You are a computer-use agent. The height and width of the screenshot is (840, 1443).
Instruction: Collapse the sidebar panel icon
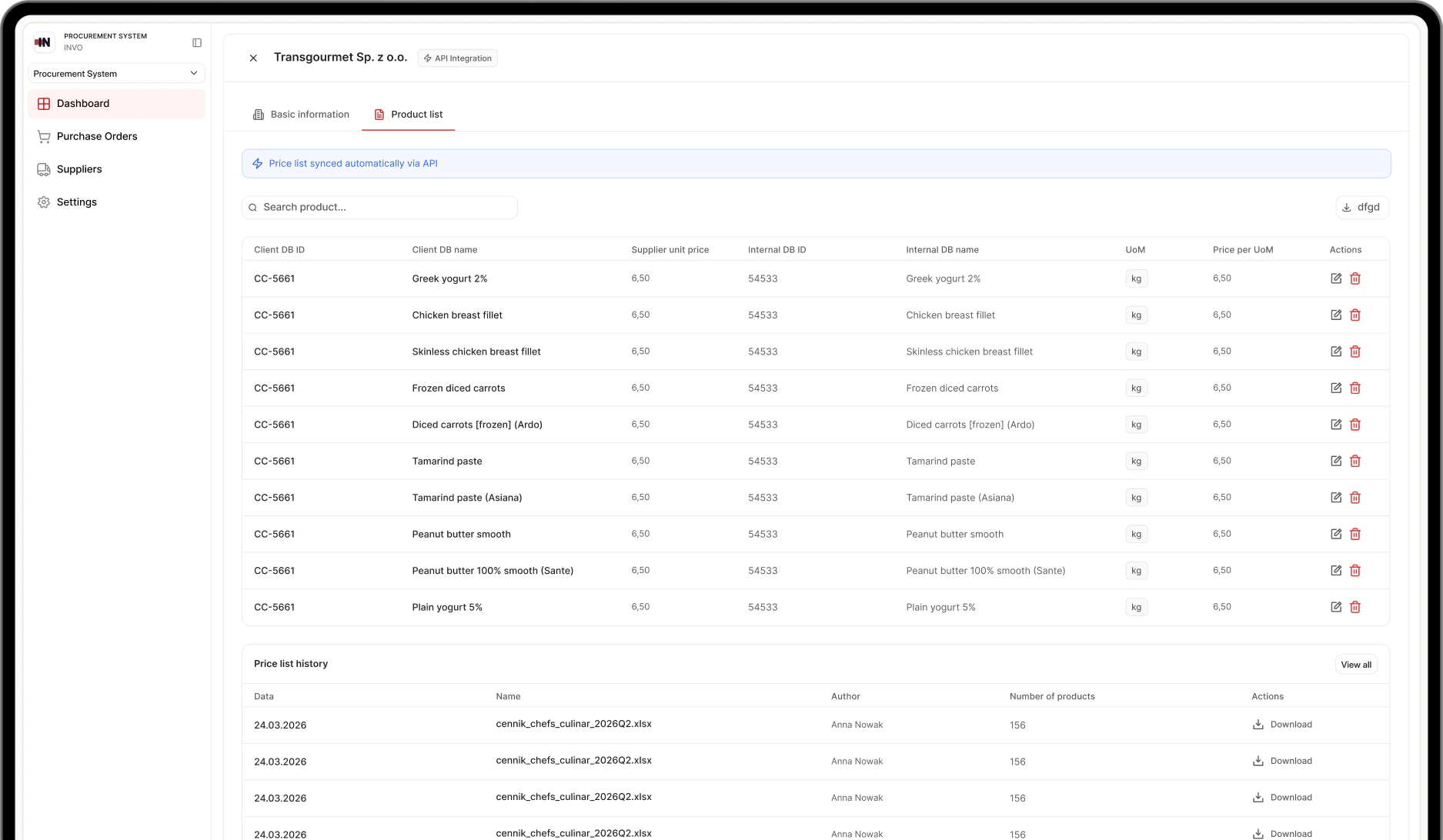(197, 42)
